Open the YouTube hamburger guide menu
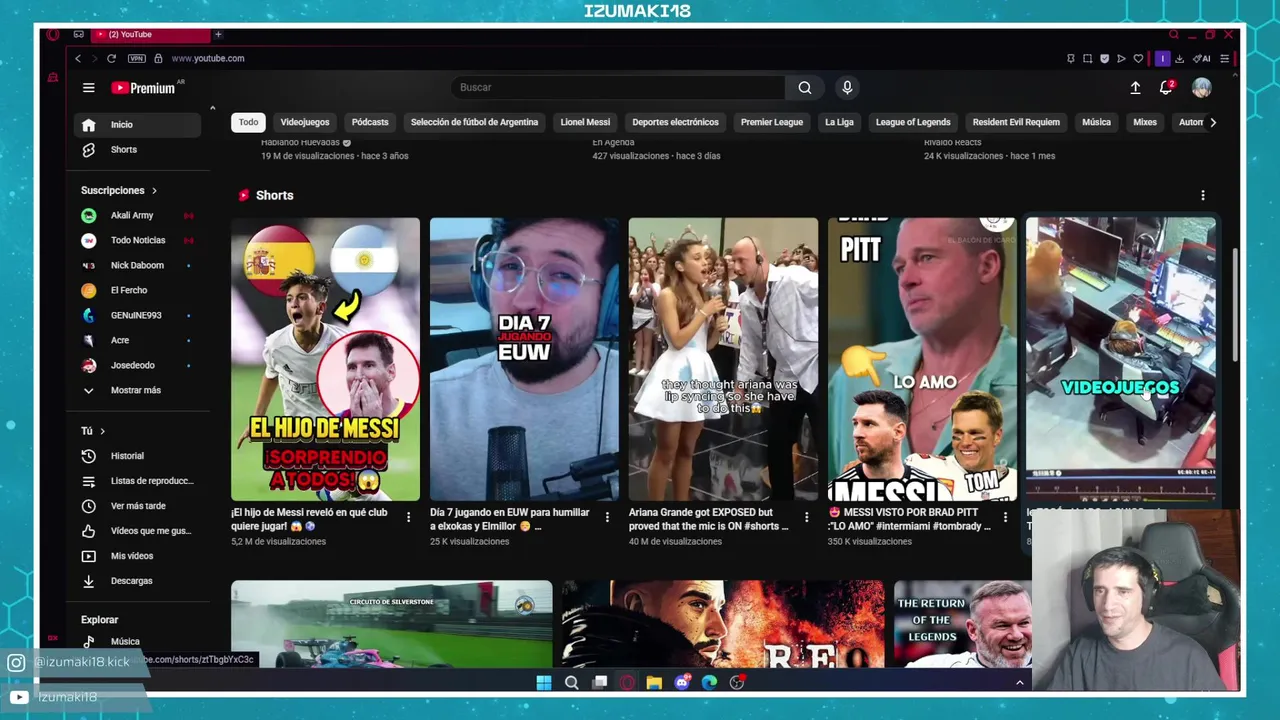 click(88, 88)
